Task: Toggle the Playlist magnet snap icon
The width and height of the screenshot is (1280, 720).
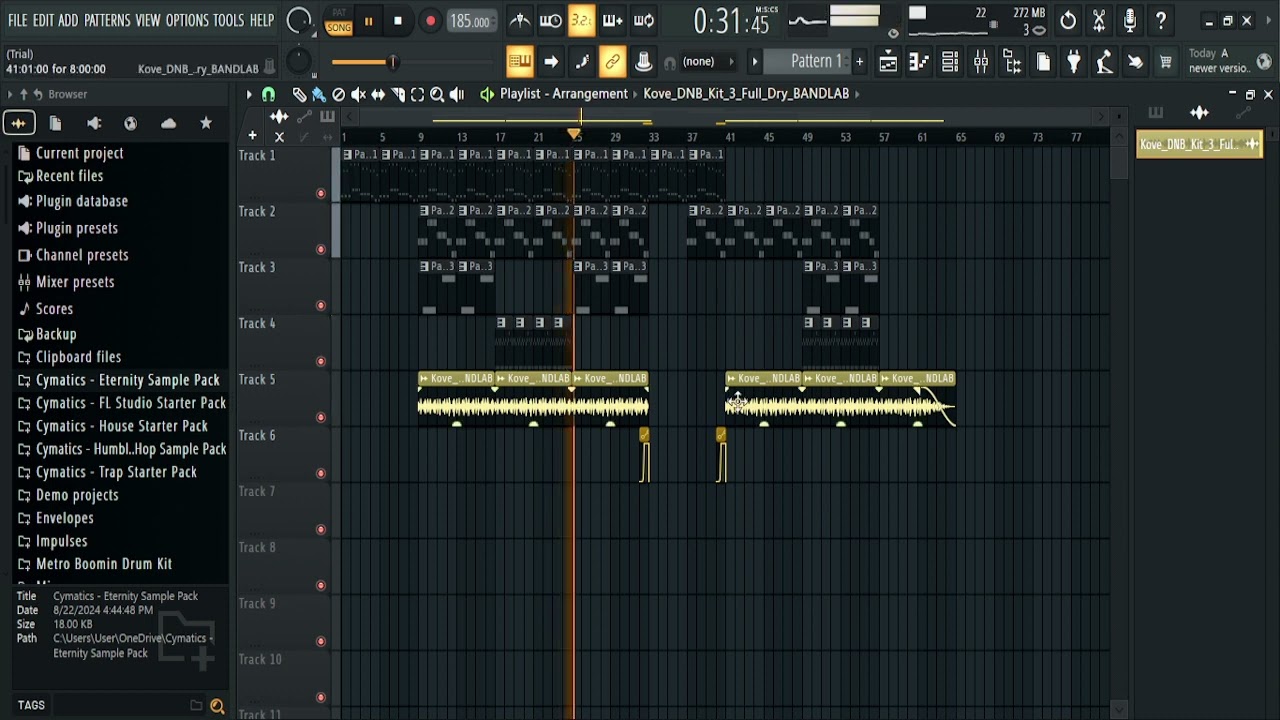Action: (x=268, y=94)
